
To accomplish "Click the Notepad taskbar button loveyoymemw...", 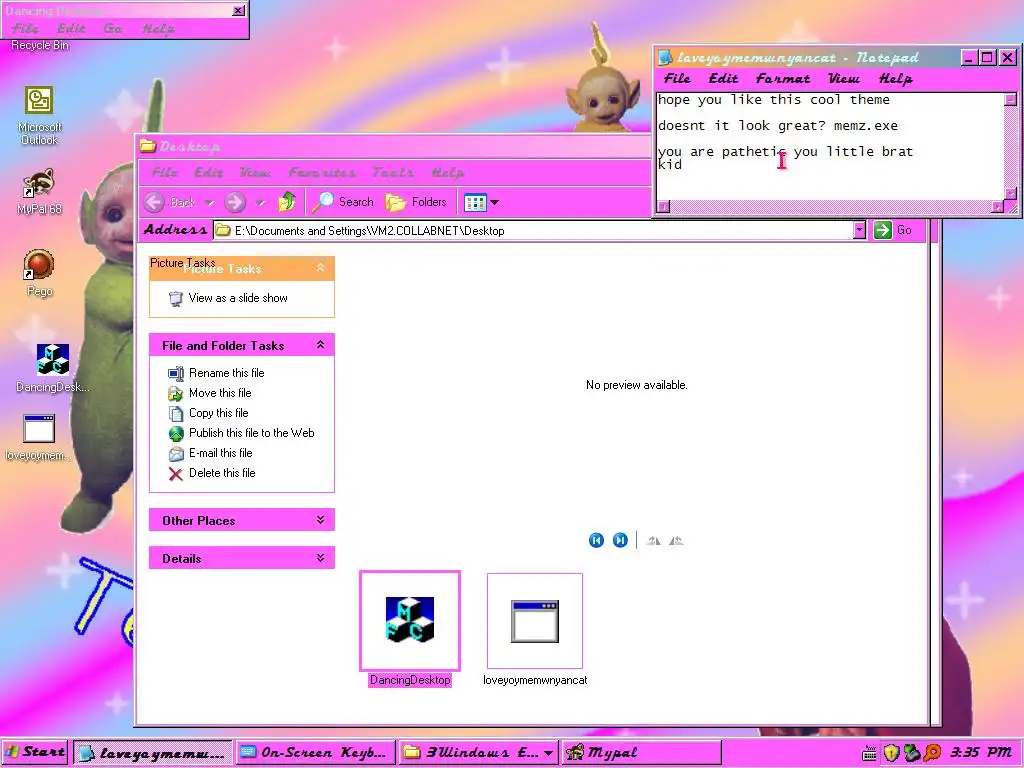I will (x=153, y=752).
